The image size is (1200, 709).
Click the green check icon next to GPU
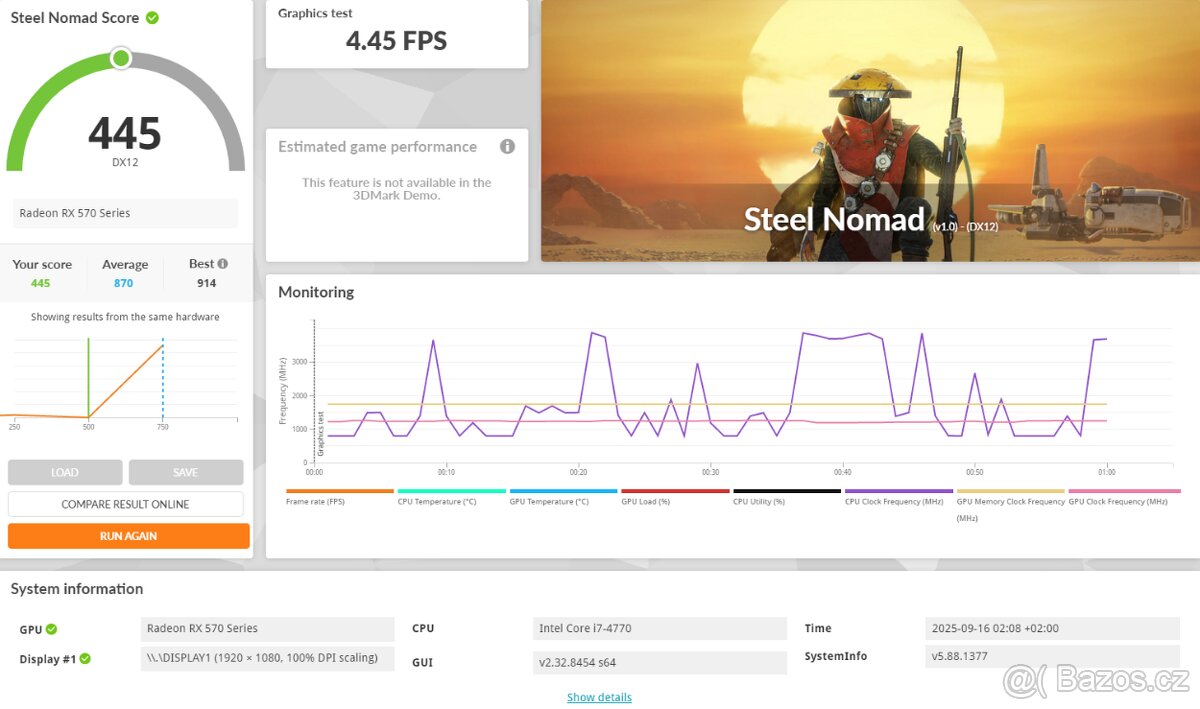point(51,629)
